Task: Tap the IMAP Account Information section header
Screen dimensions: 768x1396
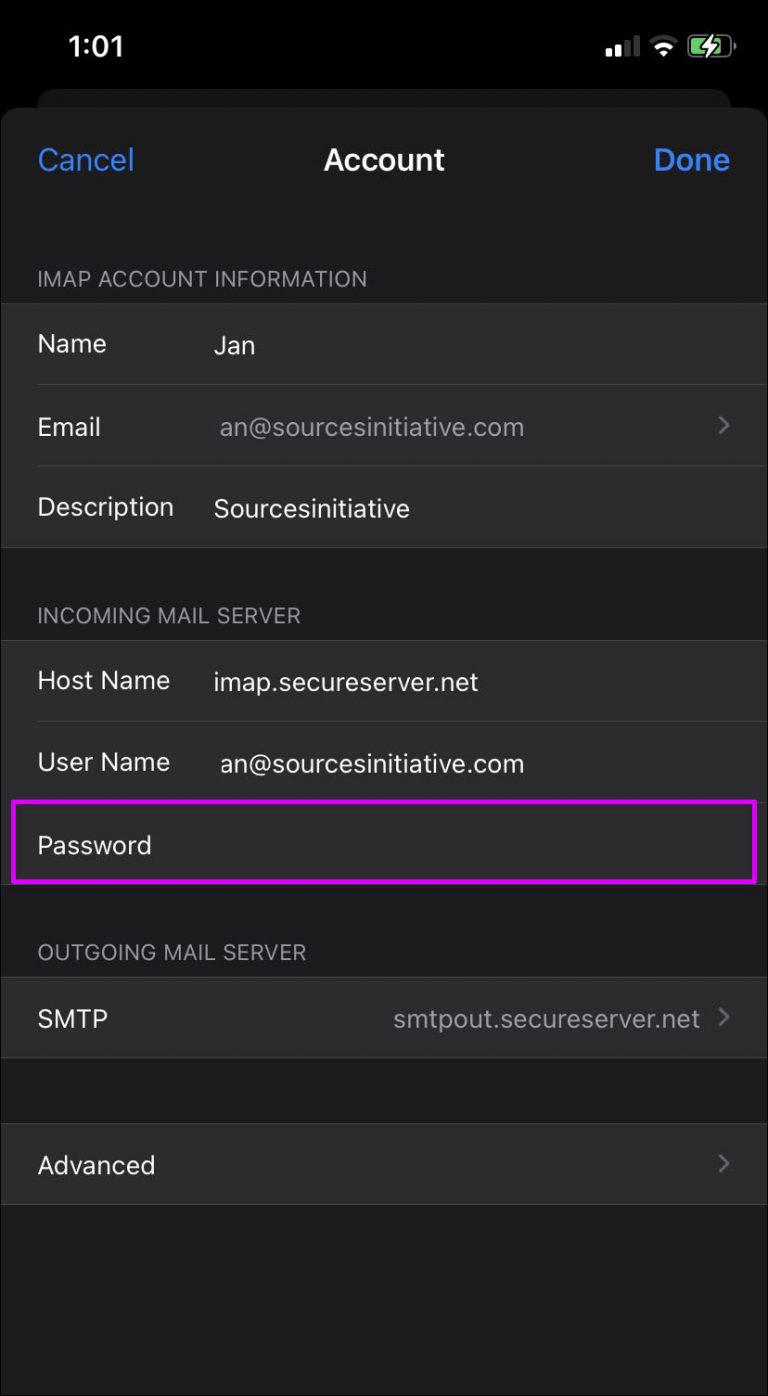Action: (x=202, y=280)
